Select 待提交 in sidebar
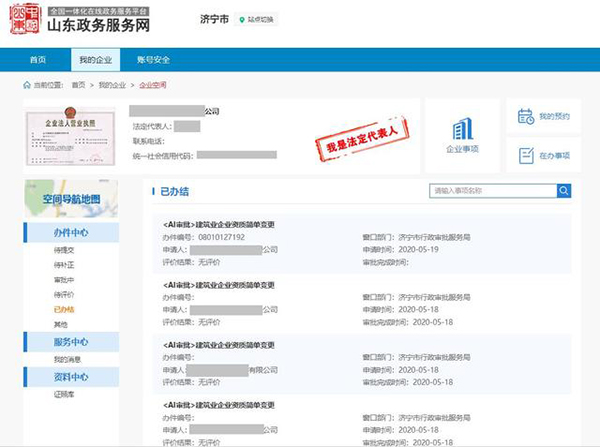 coord(64,250)
